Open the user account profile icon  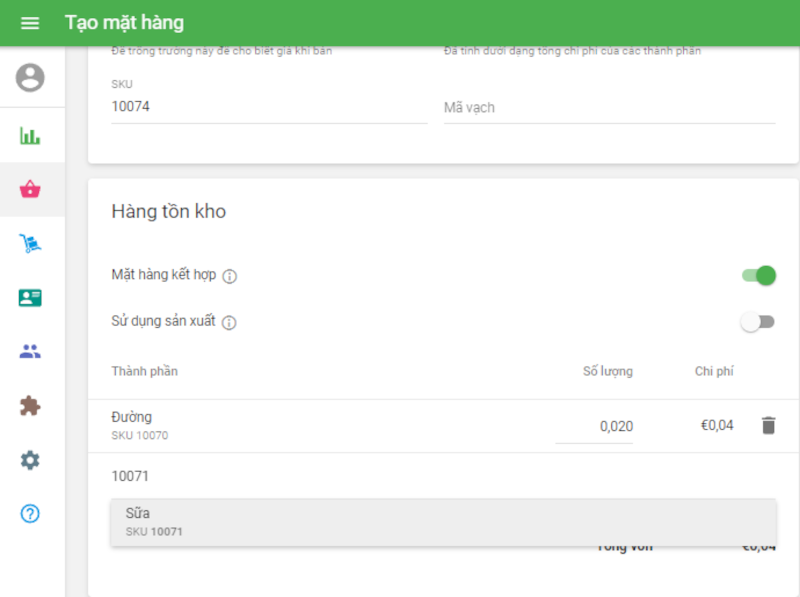click(x=31, y=78)
